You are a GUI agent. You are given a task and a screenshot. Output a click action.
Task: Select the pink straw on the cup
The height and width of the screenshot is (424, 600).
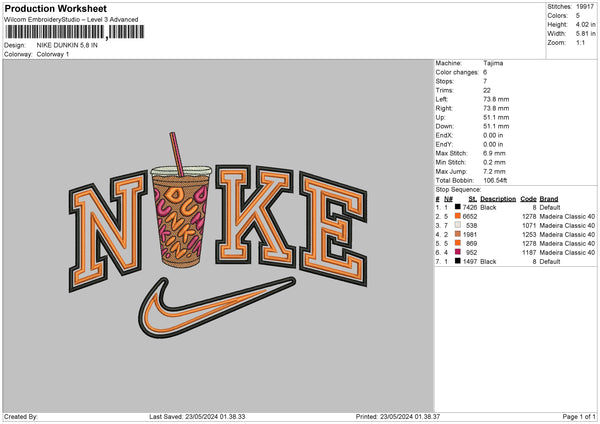[x=177, y=154]
